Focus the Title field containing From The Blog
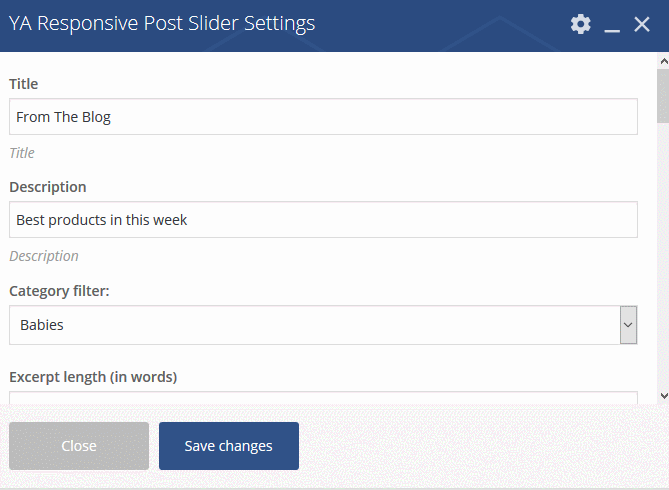 click(x=323, y=117)
